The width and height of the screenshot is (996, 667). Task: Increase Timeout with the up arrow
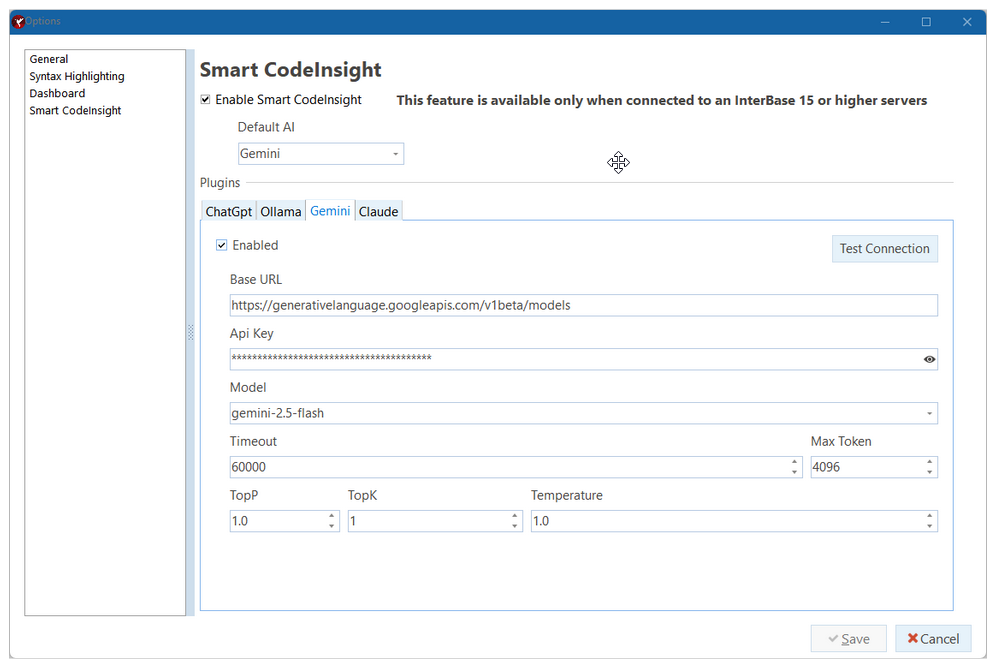(794, 462)
